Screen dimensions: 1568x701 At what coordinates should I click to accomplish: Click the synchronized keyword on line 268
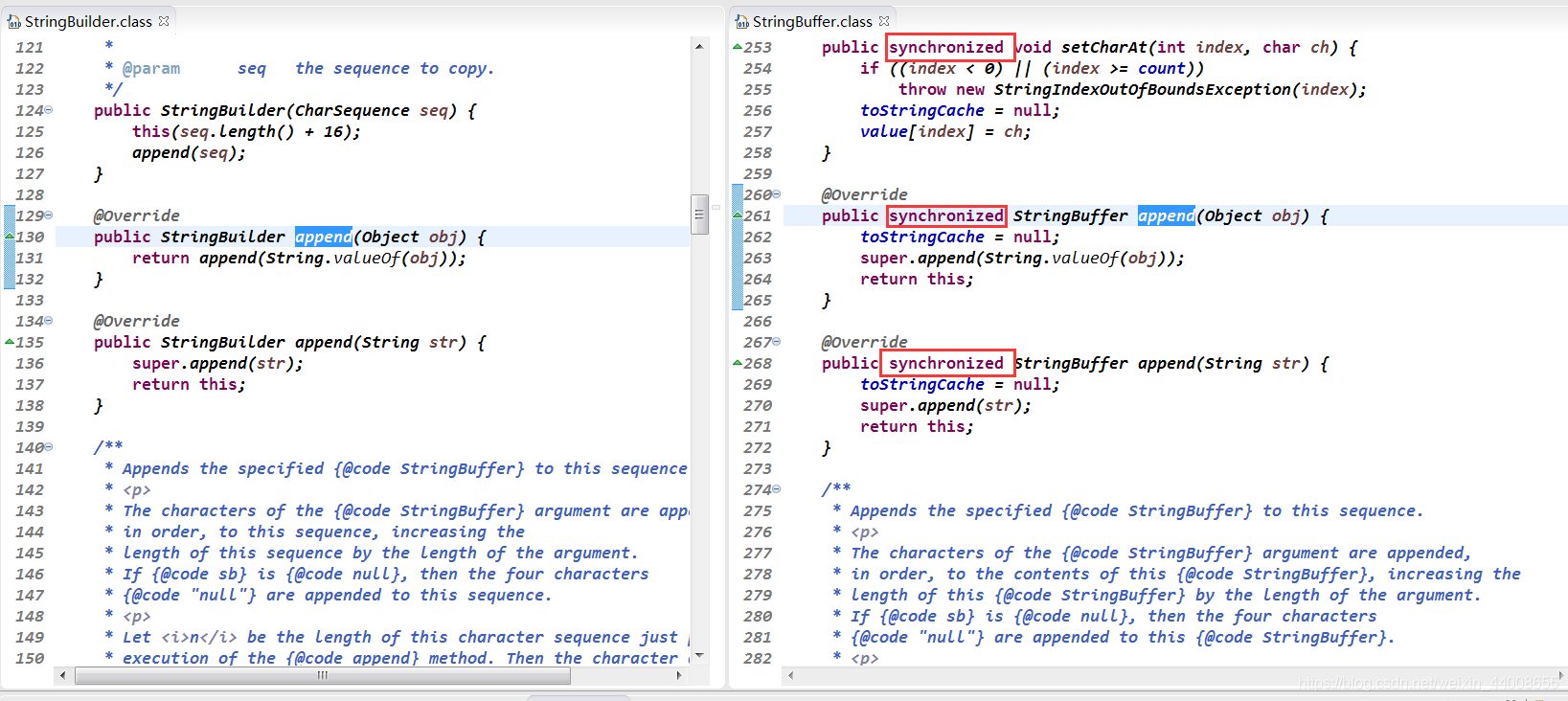click(946, 363)
